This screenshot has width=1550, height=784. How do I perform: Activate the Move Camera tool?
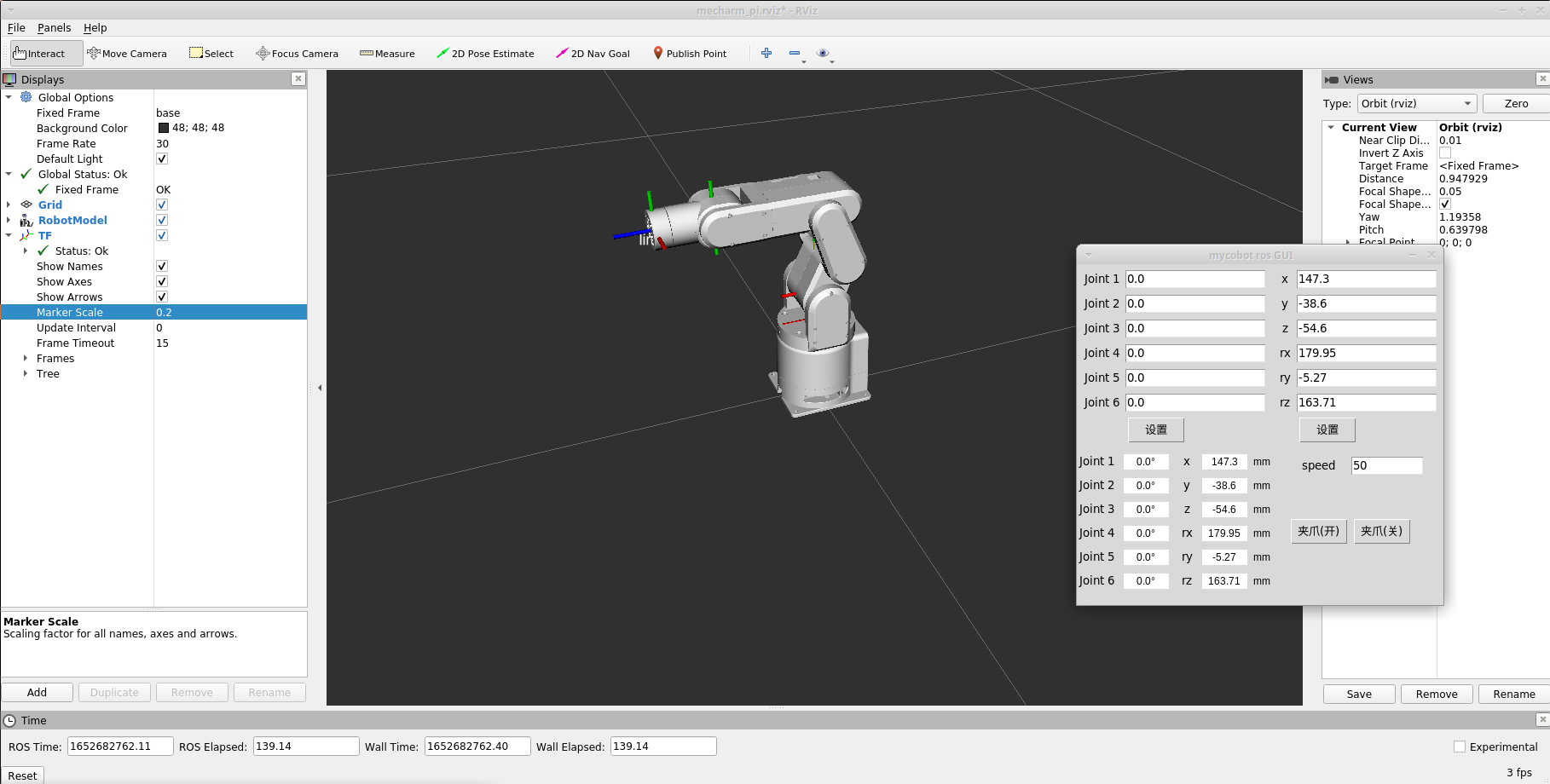pos(127,54)
